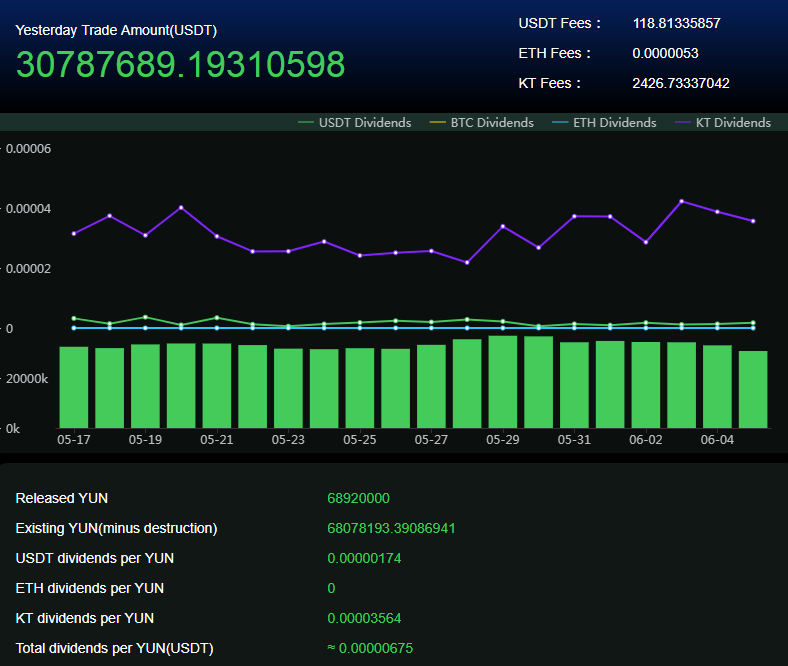The image size is (788, 666).
Task: Click the 05-25 trade volume bar
Action: click(360, 388)
